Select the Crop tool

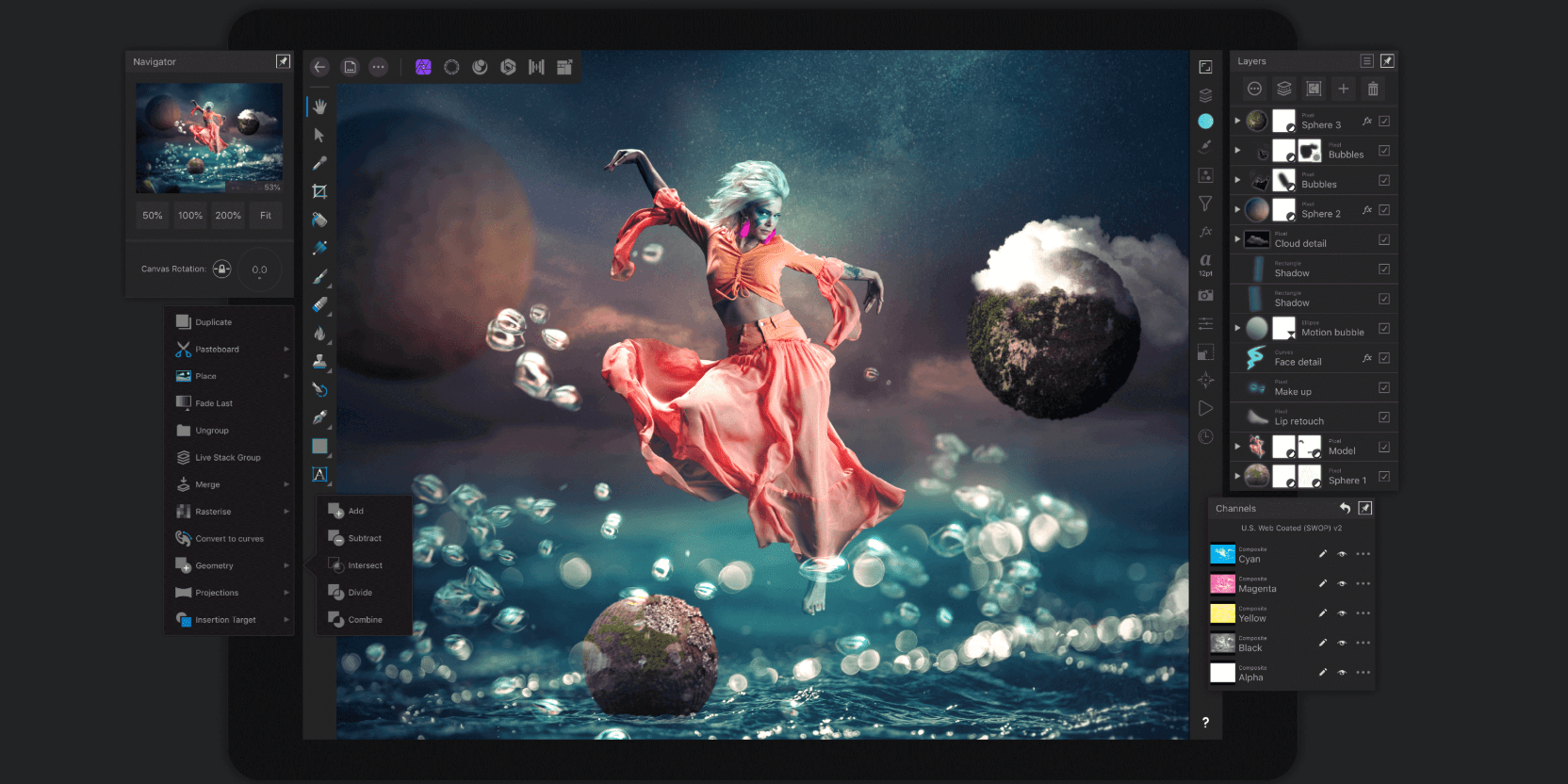pos(319,191)
